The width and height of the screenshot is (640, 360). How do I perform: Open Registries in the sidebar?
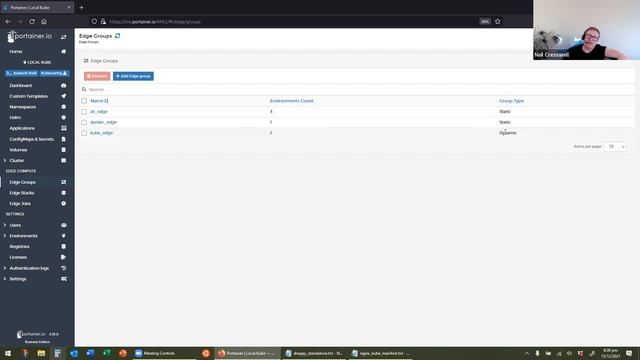19,247
